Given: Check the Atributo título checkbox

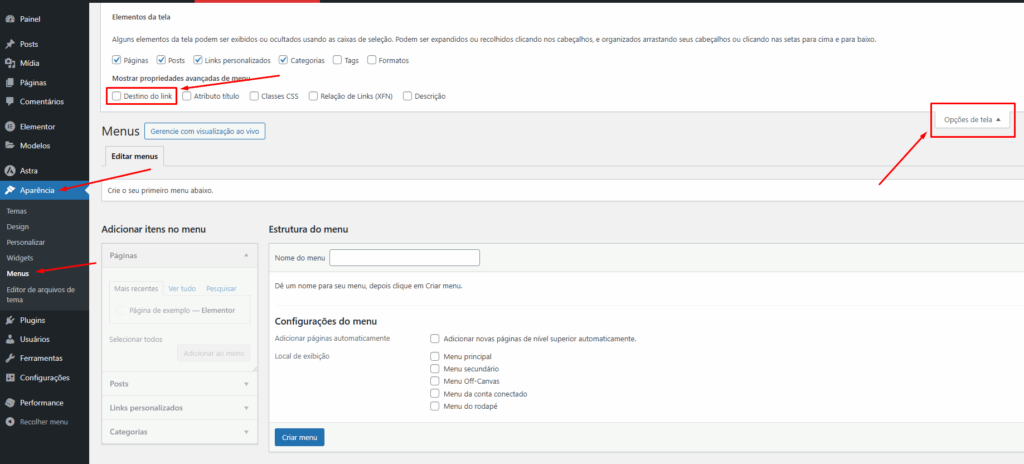Looking at the screenshot, I should pyautogui.click(x=187, y=96).
